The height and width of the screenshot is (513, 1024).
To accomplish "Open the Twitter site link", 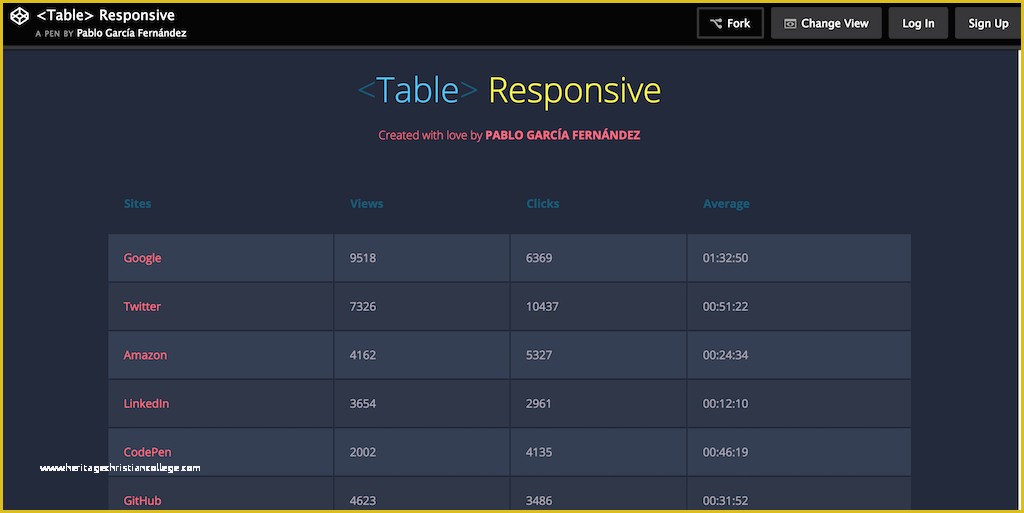I will pyautogui.click(x=142, y=306).
